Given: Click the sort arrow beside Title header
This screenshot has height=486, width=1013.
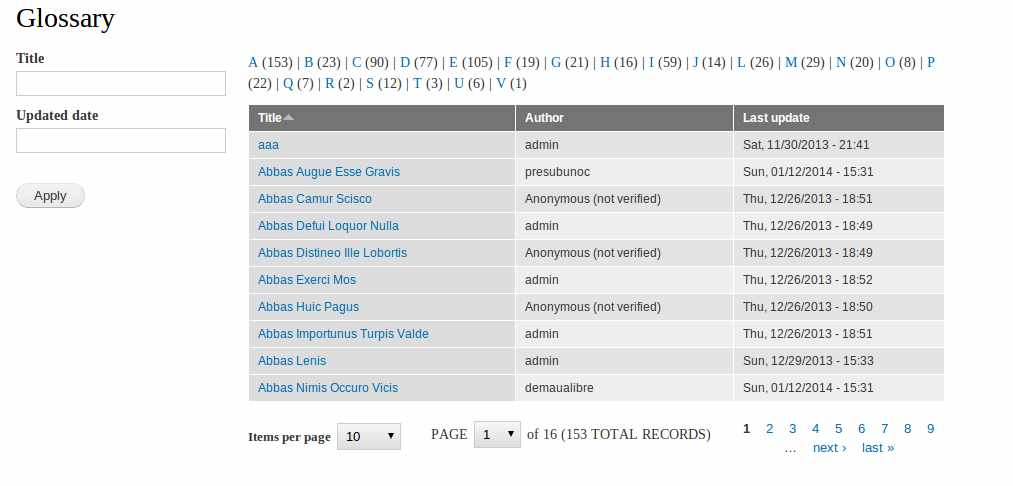Looking at the screenshot, I should [289, 118].
